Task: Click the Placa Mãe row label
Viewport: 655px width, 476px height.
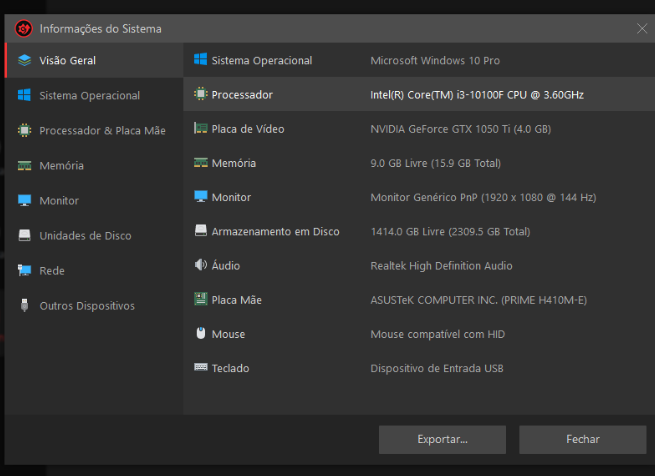Action: [236, 300]
